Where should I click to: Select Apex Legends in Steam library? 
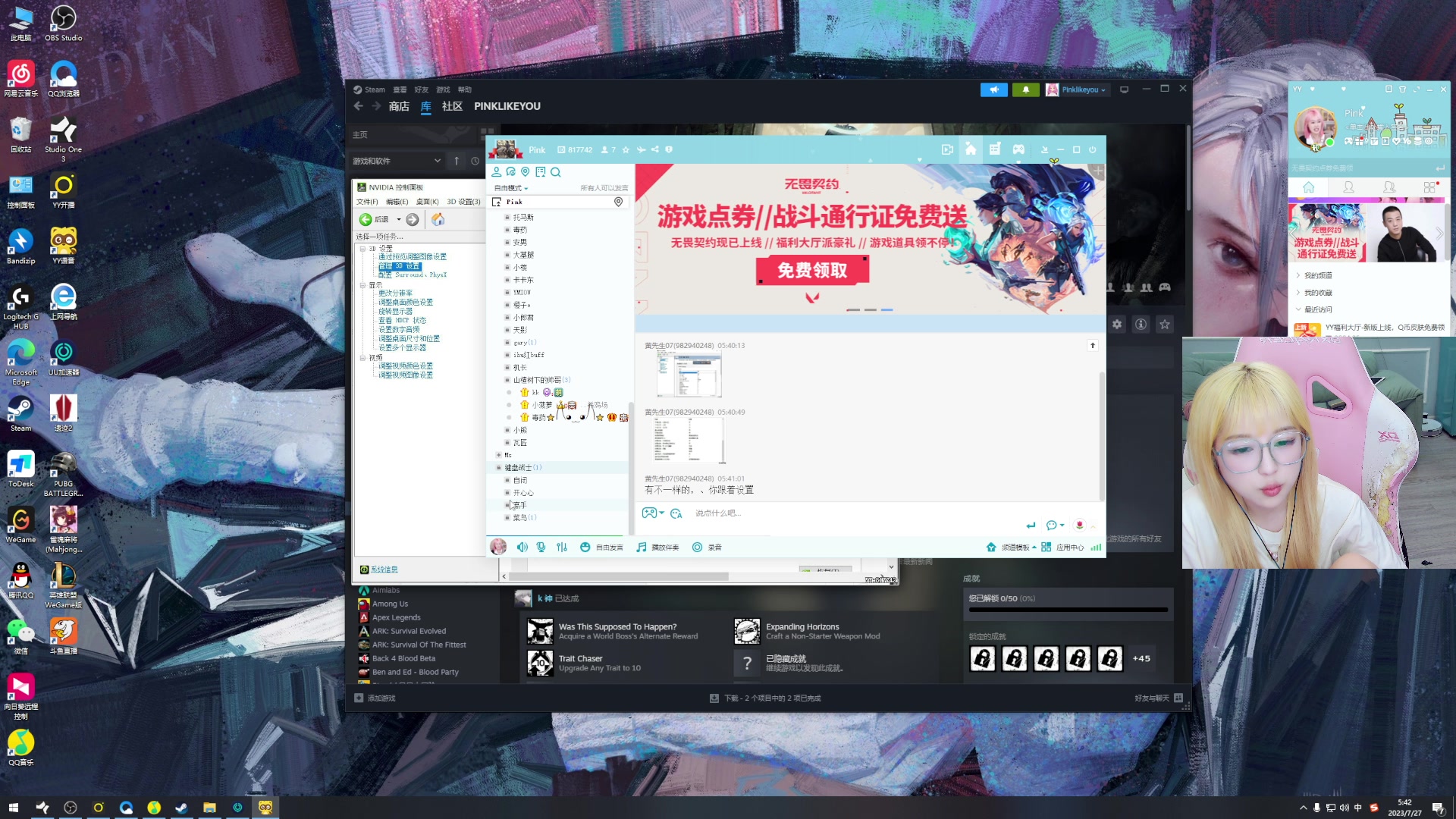pos(396,618)
